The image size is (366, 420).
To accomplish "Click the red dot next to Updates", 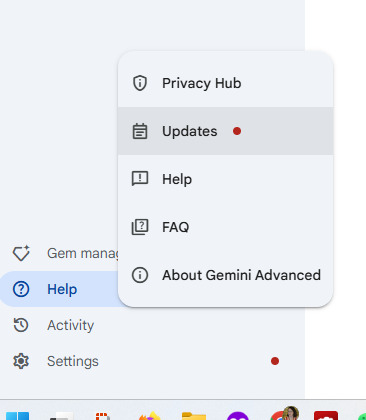I will tap(237, 131).
